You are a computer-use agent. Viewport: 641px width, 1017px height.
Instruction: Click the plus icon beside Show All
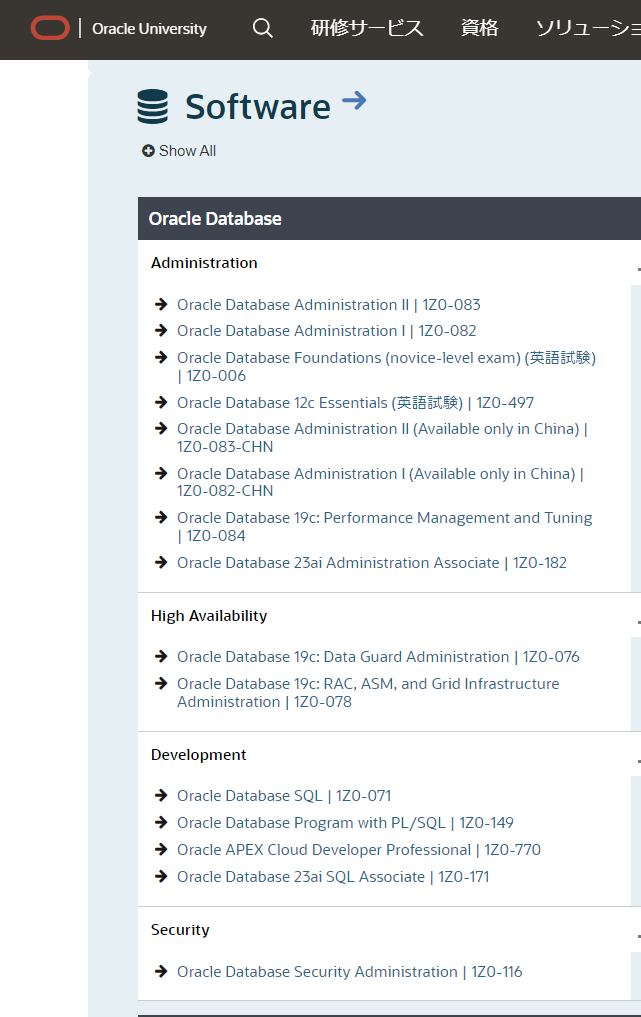[148, 151]
